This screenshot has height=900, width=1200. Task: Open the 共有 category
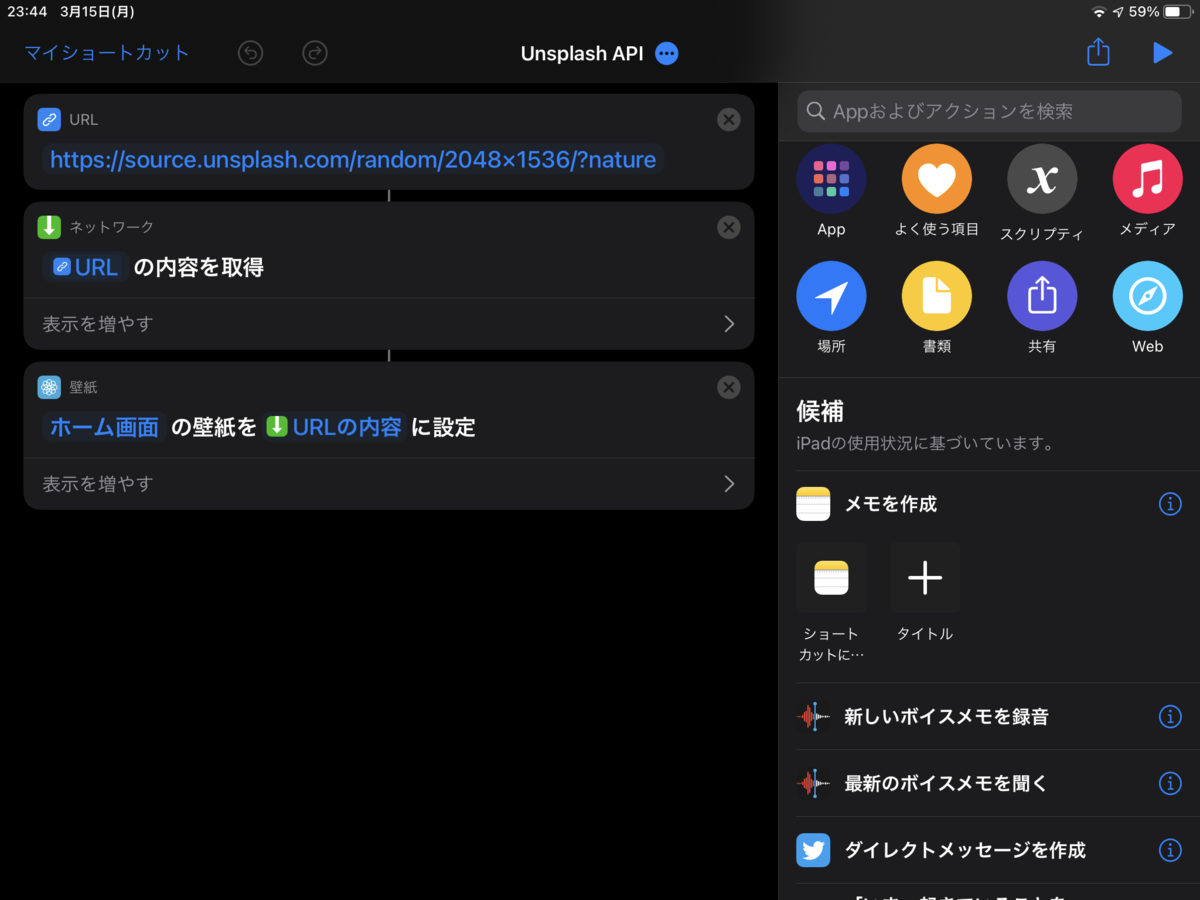pos(1042,308)
